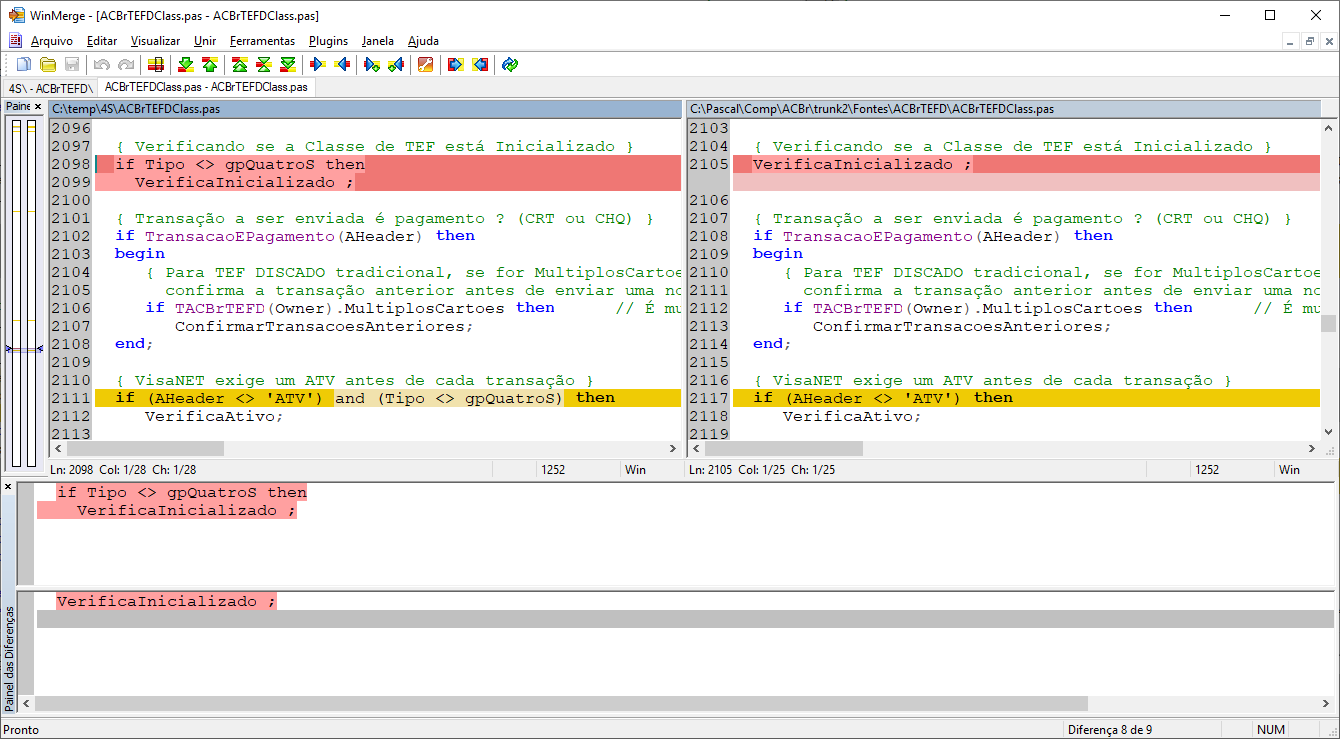Go to the next difference

pos(185,65)
